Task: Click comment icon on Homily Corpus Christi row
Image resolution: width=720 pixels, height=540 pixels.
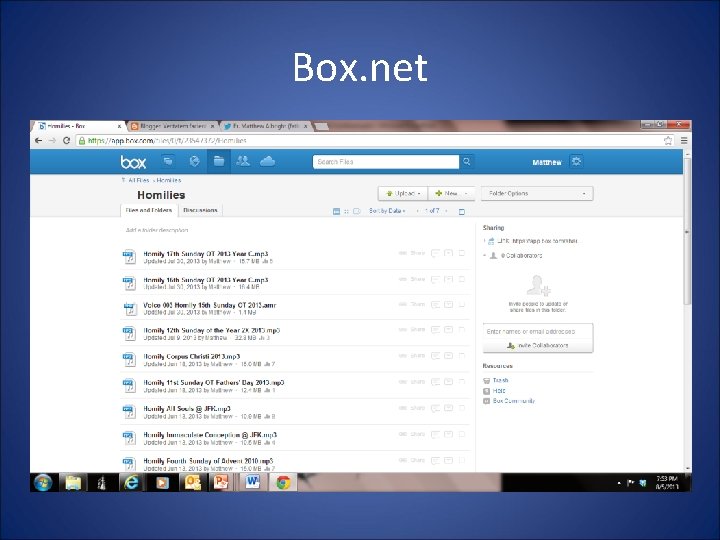Action: (435, 356)
